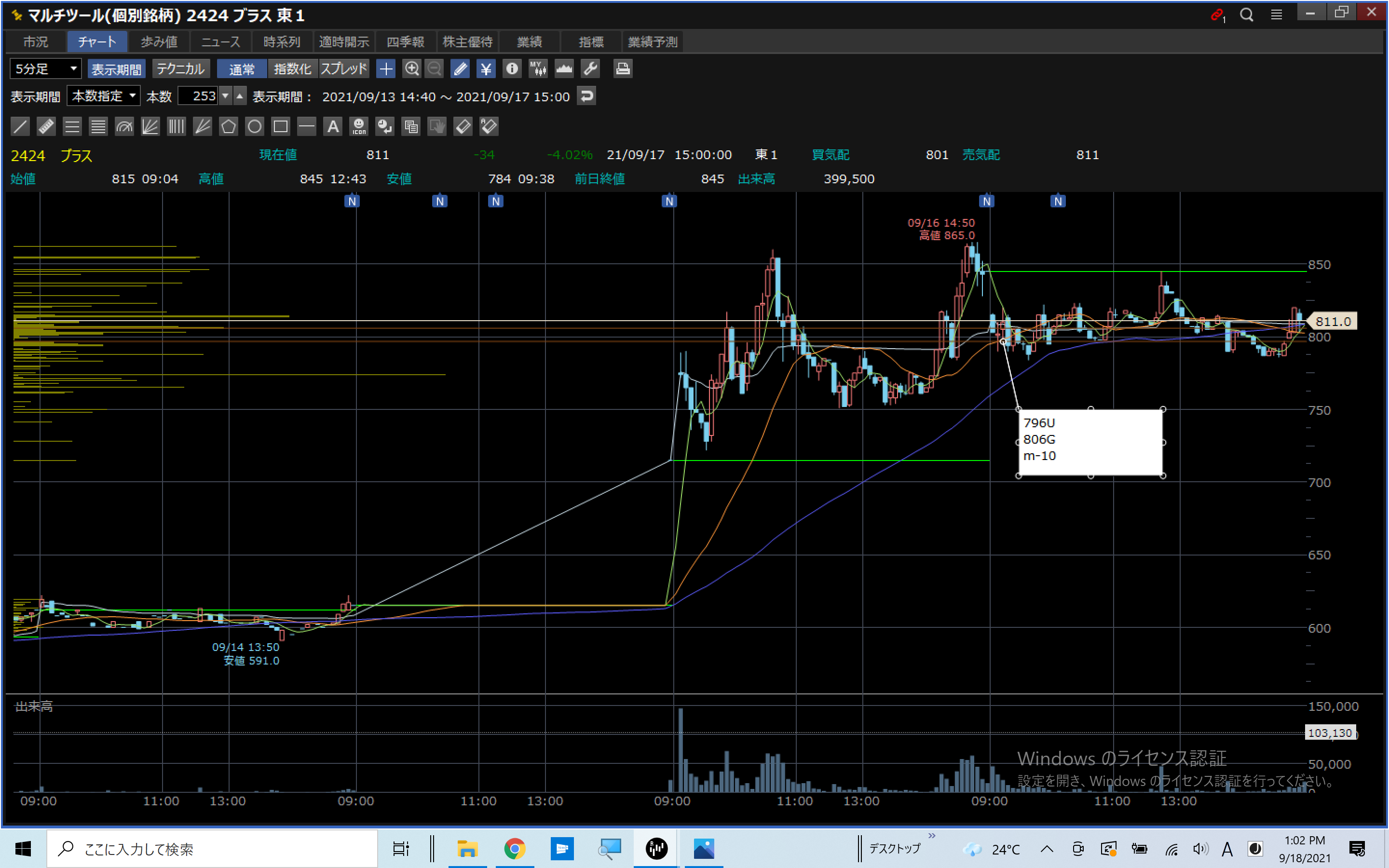Decrease bar count with down arrow
The width and height of the screenshot is (1389, 868).
pos(226,96)
